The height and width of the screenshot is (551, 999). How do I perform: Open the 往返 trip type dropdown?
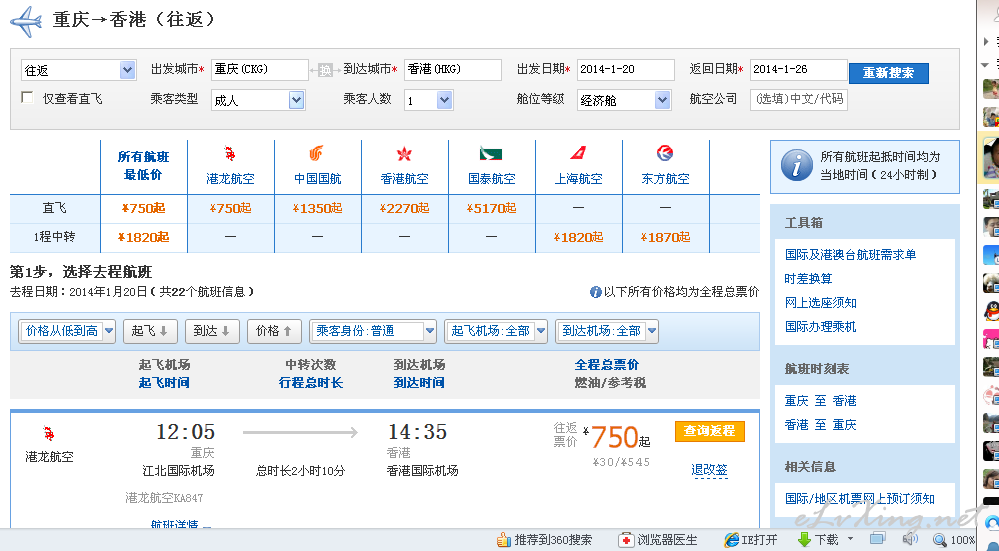point(78,70)
